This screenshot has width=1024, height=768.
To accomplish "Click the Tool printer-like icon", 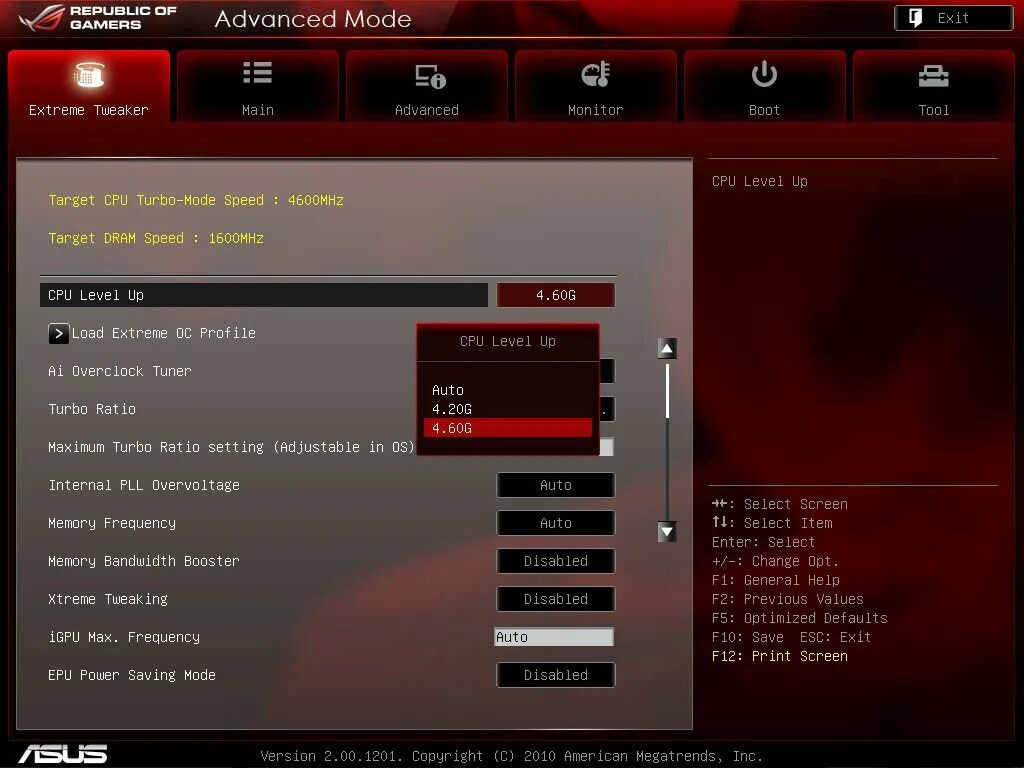I will coord(933,76).
